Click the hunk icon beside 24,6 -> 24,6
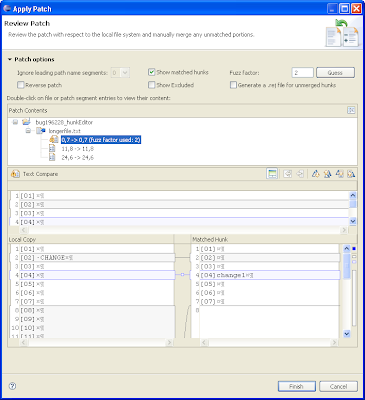 pyautogui.click(x=52, y=157)
